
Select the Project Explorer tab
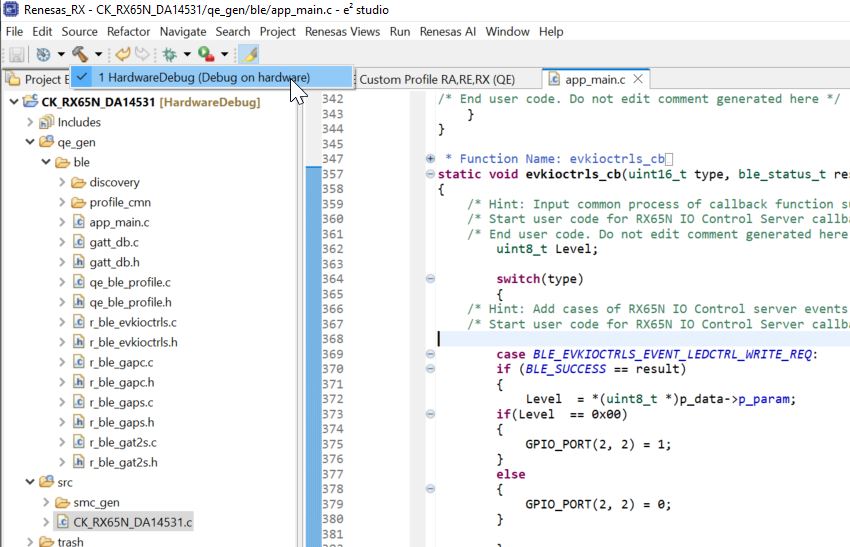tap(38, 79)
